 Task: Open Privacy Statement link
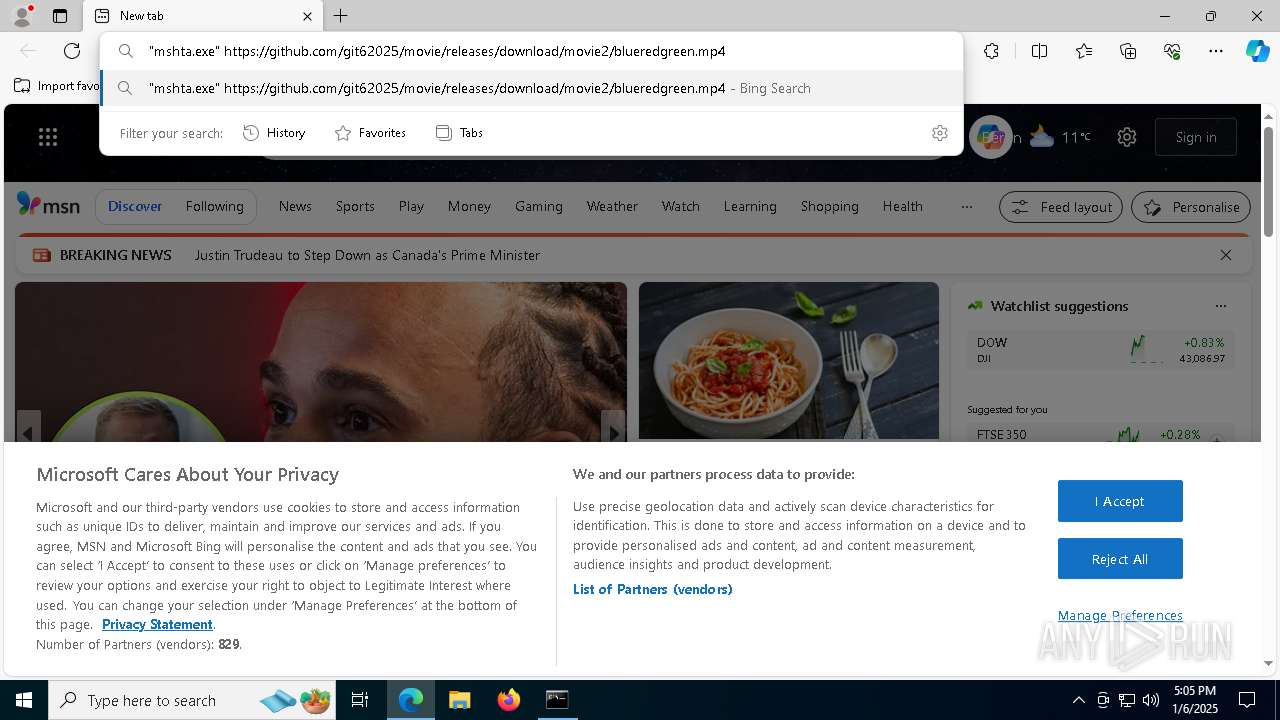157,624
